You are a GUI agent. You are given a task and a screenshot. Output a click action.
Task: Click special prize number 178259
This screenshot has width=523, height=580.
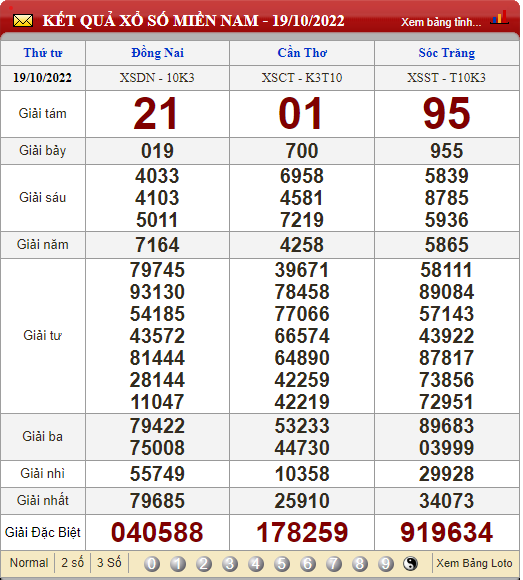[x=302, y=533]
